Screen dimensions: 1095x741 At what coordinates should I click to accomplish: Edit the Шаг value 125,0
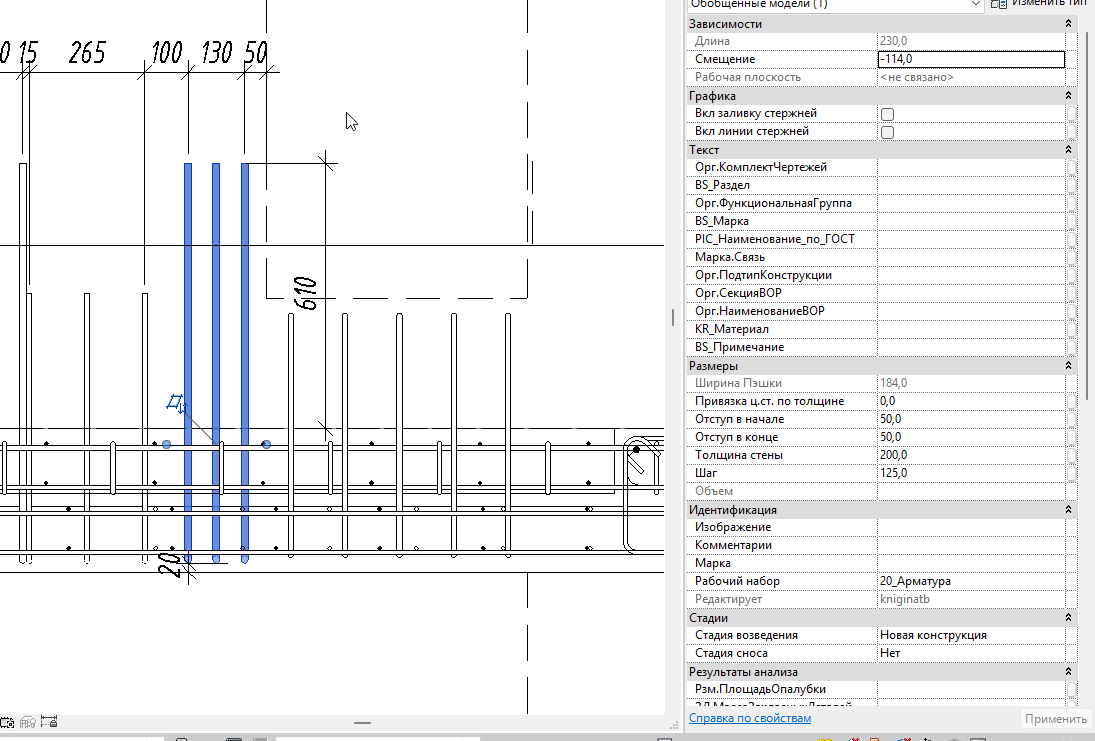(x=971, y=473)
